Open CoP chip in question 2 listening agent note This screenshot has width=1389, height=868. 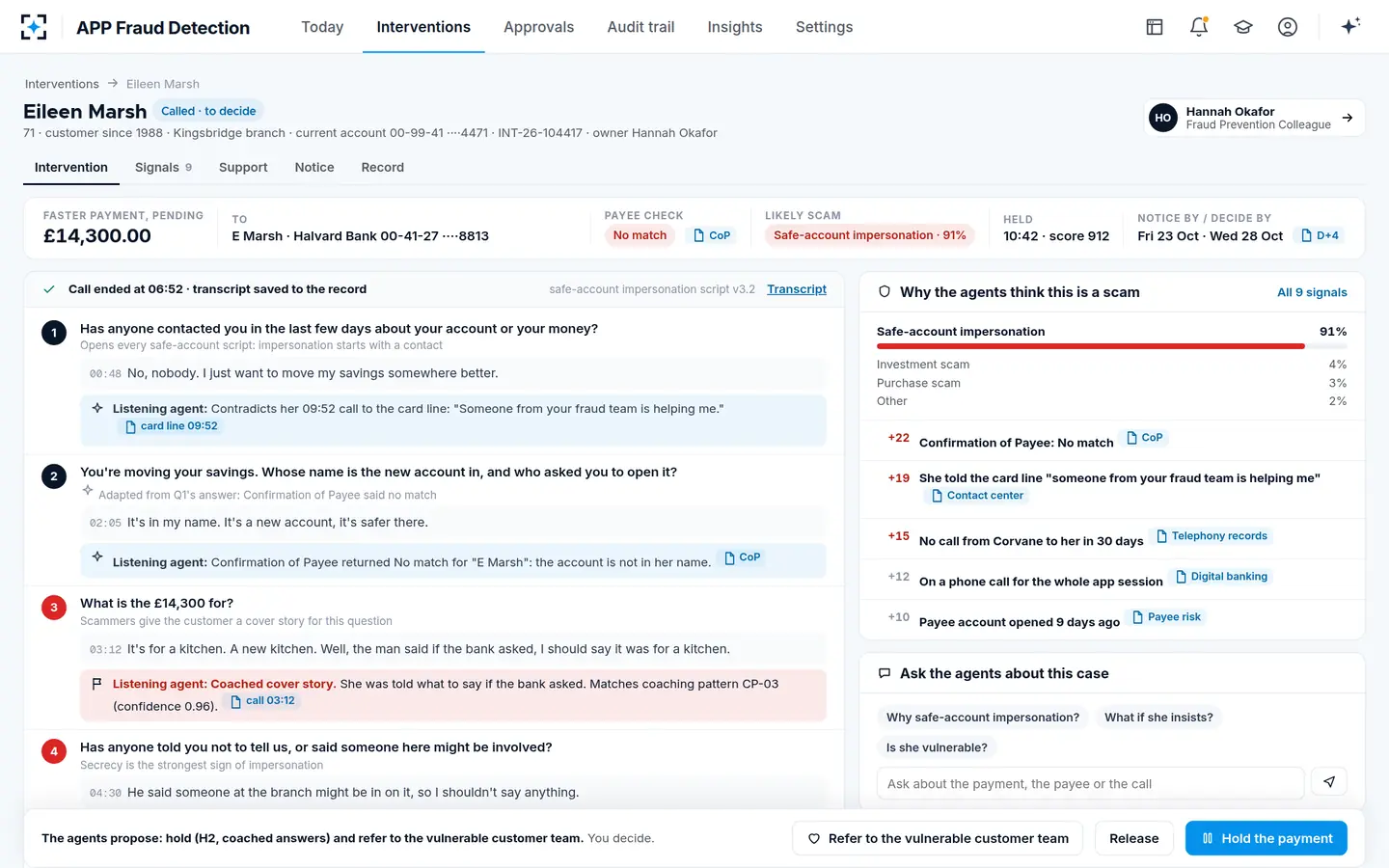click(x=743, y=557)
